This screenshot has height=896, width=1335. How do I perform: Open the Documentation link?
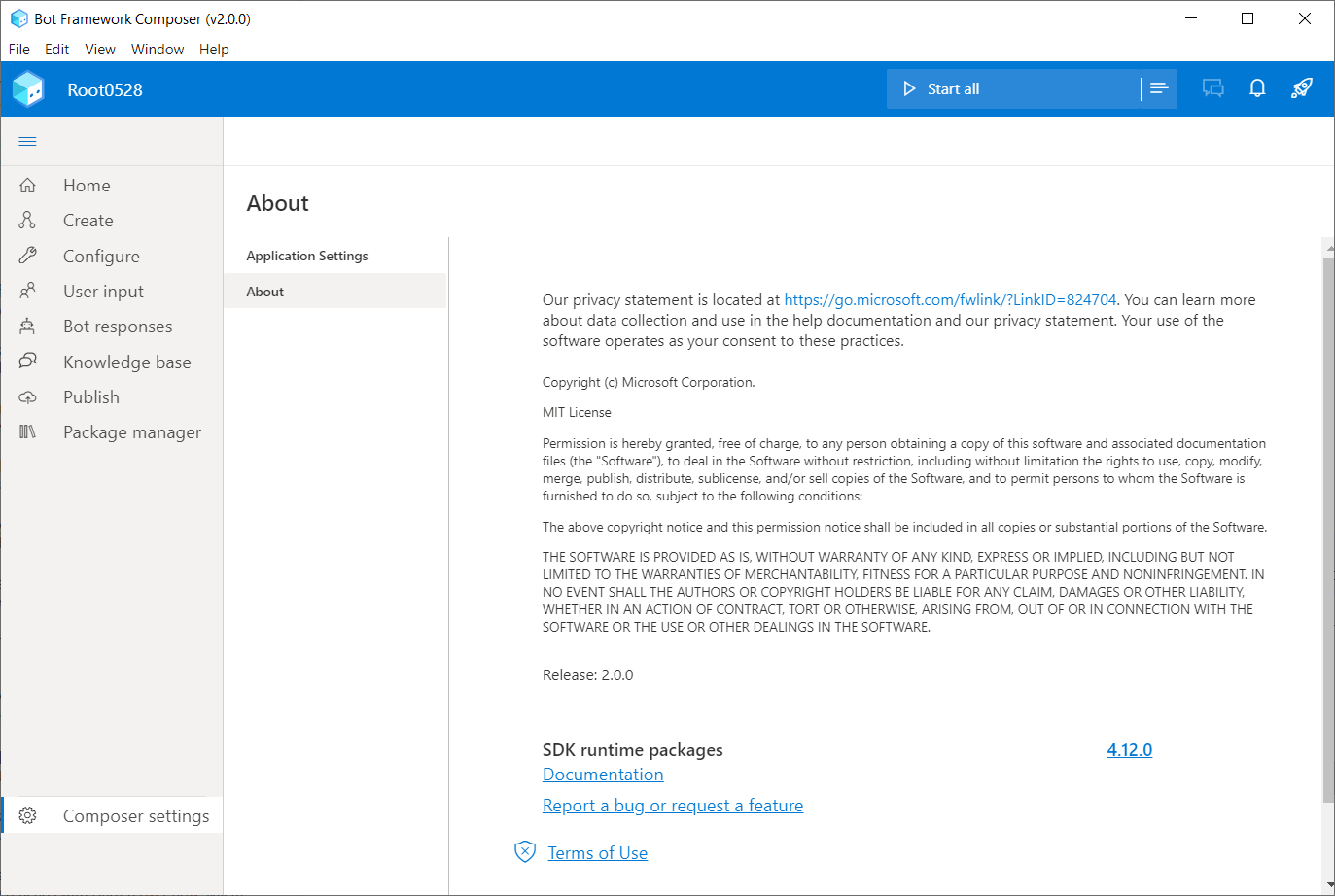click(603, 775)
